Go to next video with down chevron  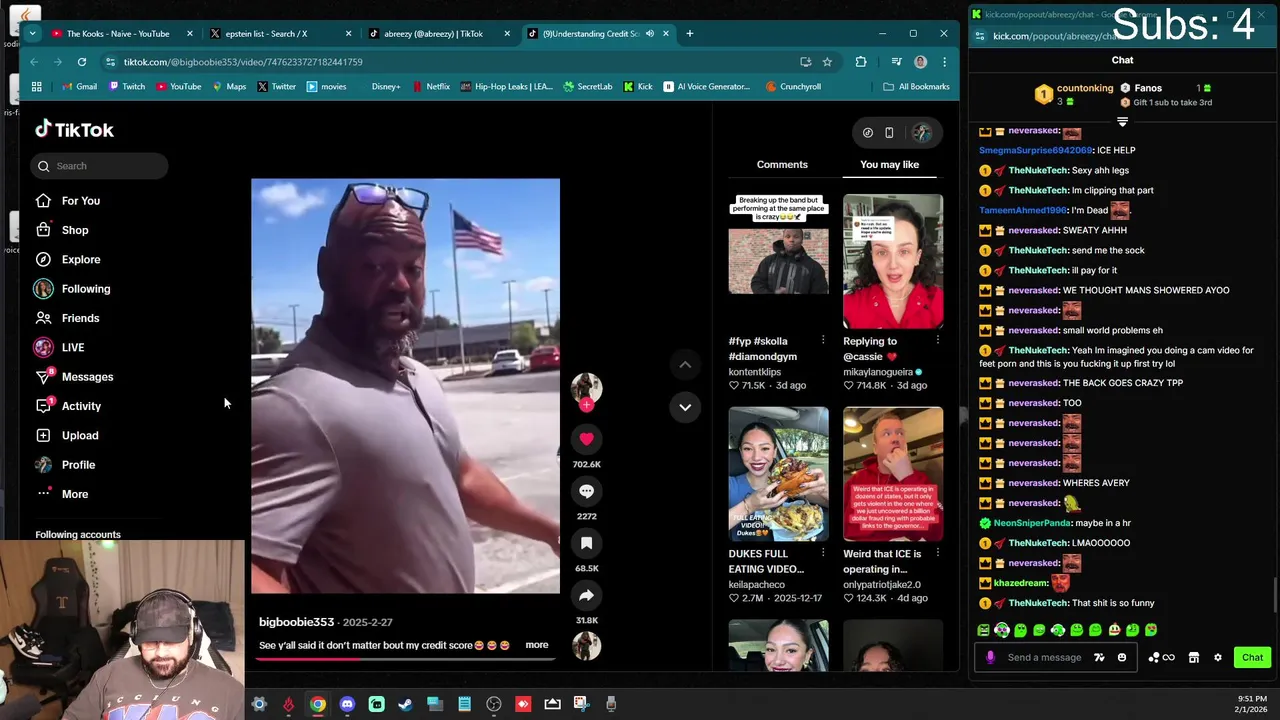point(685,407)
